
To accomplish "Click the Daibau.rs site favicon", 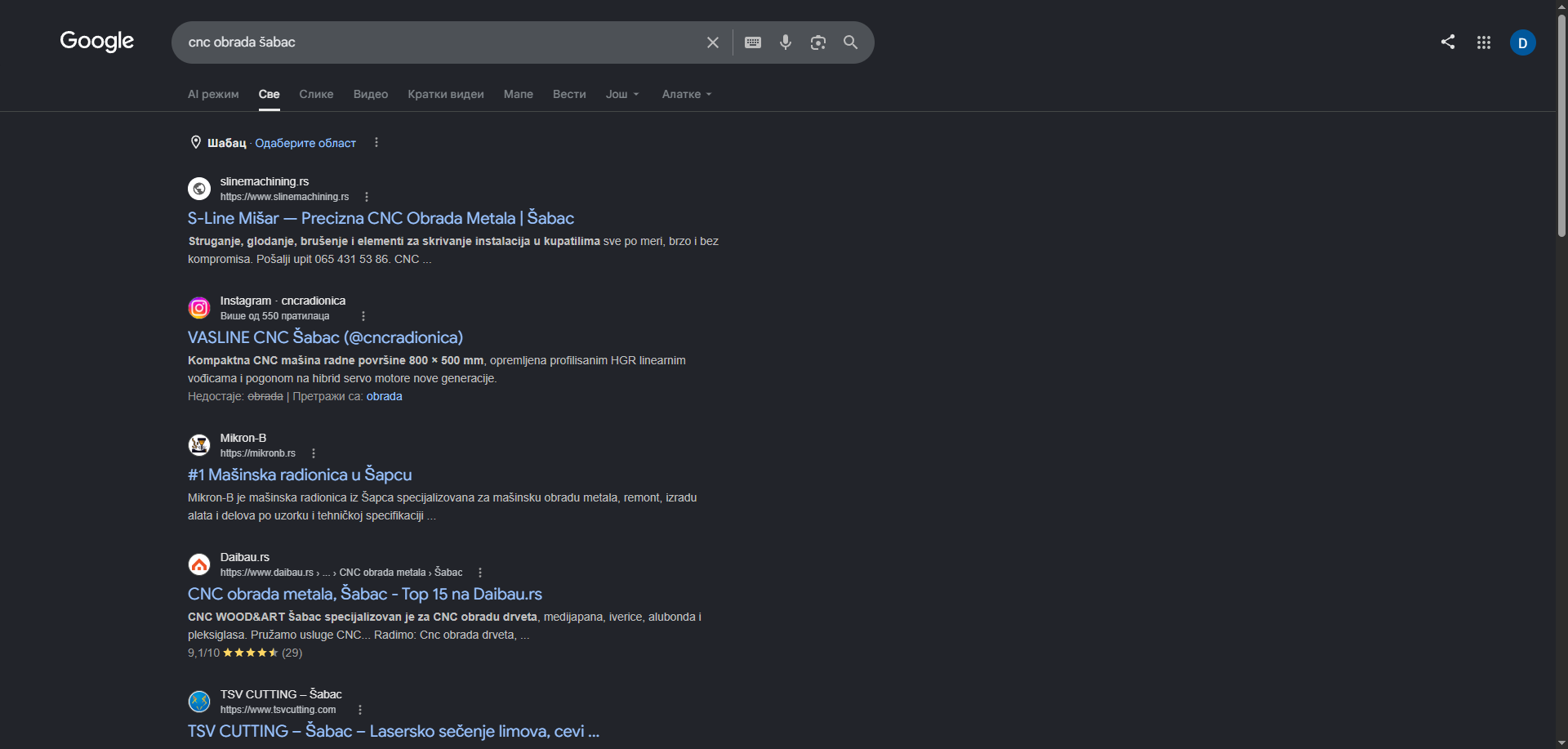I will click(x=199, y=564).
